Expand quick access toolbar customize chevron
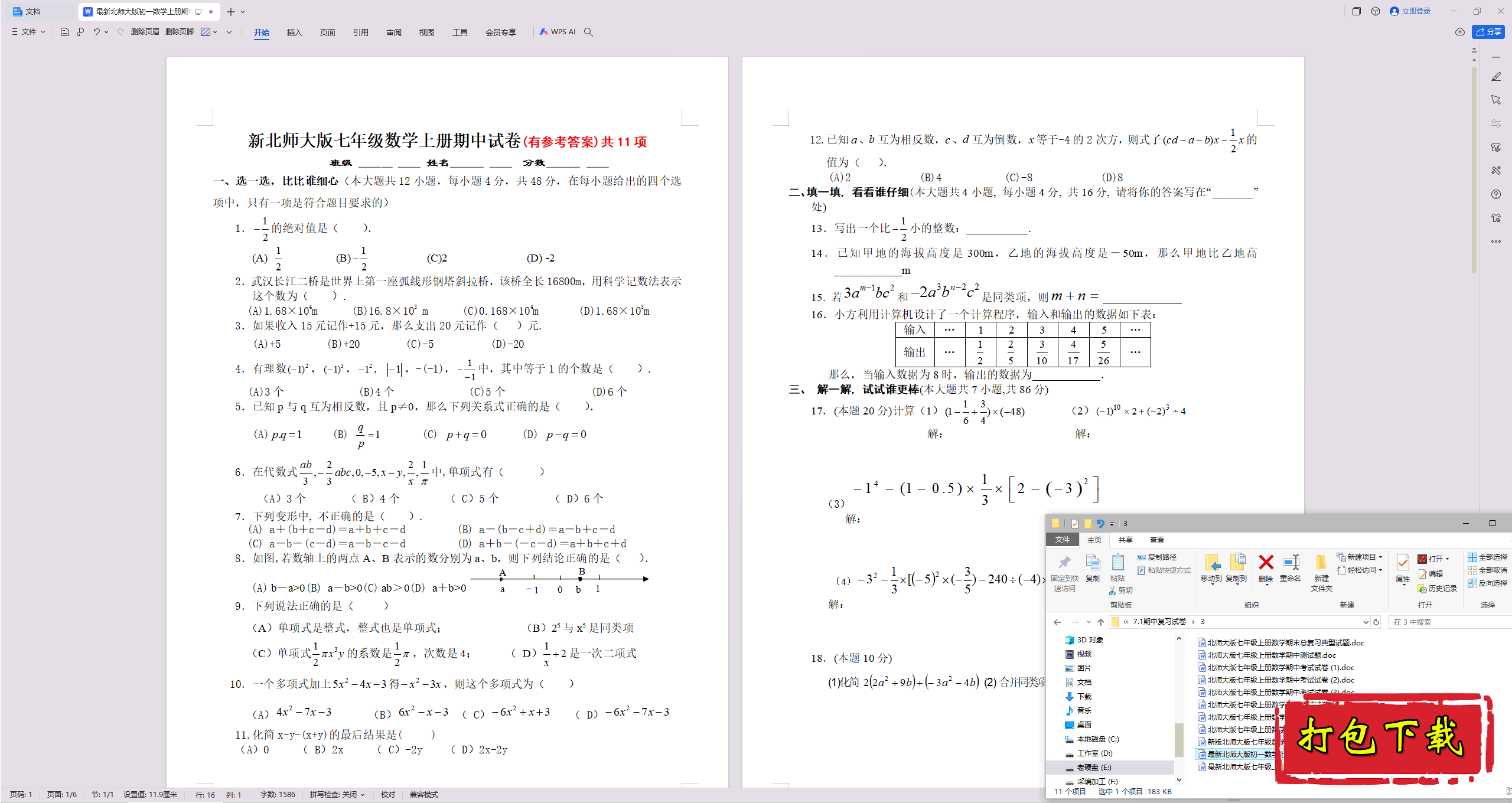Image resolution: width=1512 pixels, height=803 pixels. coord(229,32)
